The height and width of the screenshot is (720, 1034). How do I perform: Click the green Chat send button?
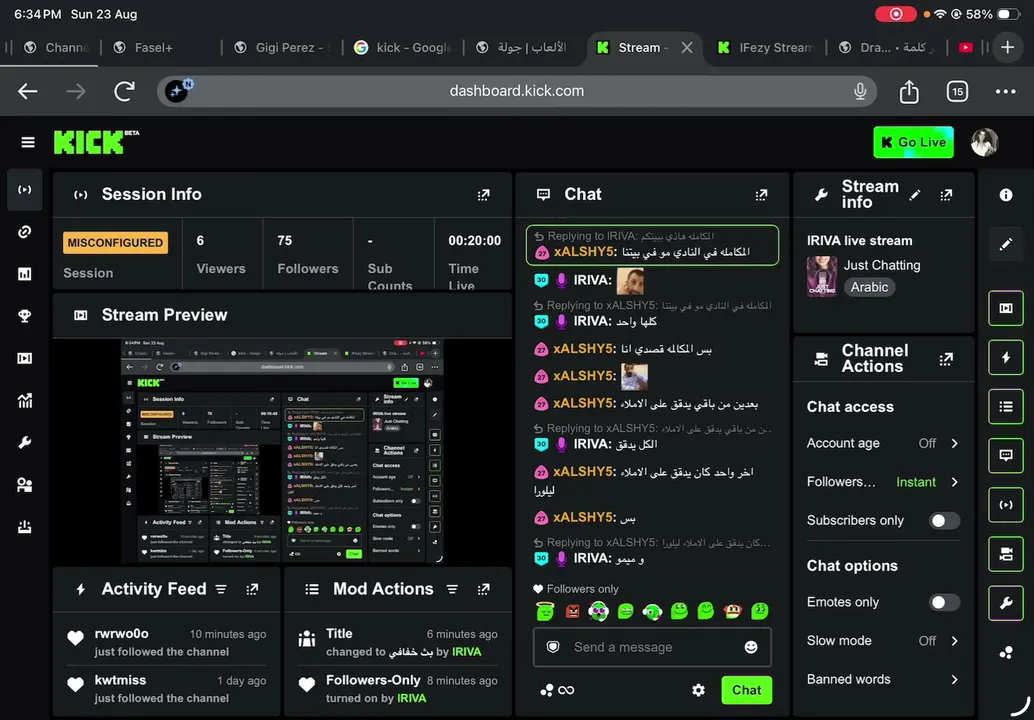tap(746, 690)
